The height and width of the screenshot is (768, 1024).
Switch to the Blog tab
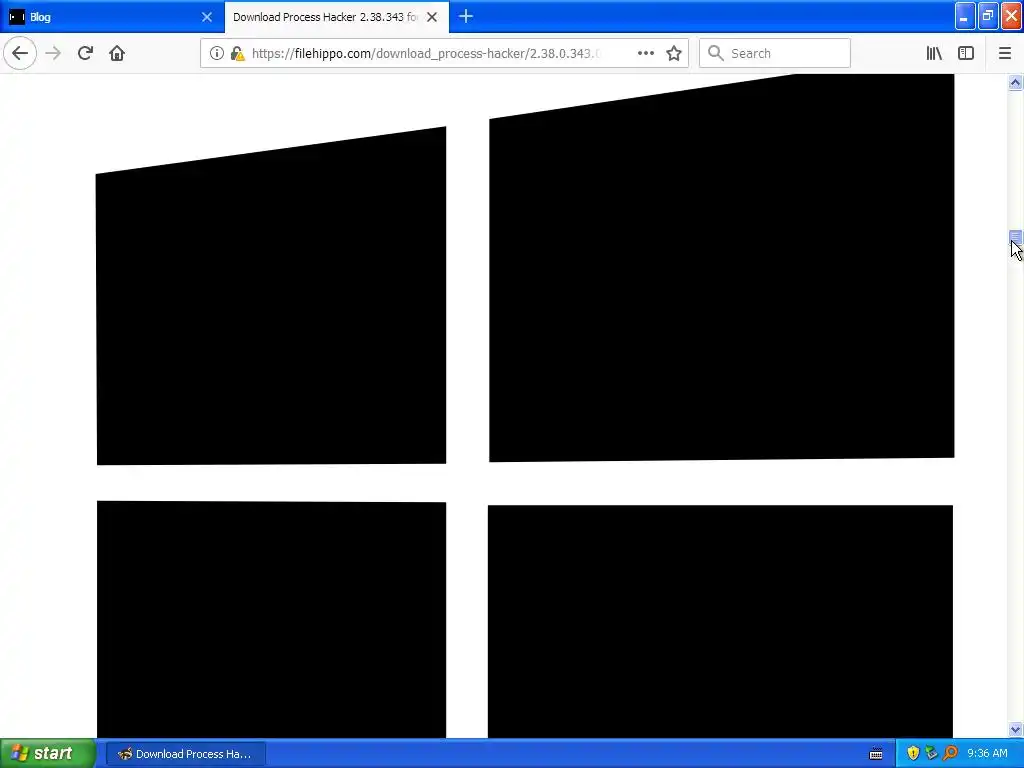coord(111,17)
